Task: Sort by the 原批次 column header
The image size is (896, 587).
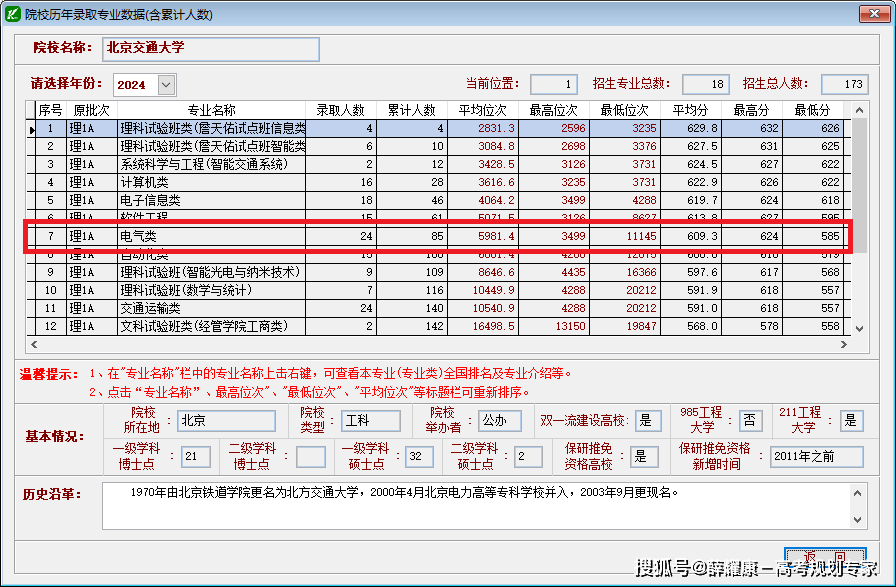Action: point(91,110)
